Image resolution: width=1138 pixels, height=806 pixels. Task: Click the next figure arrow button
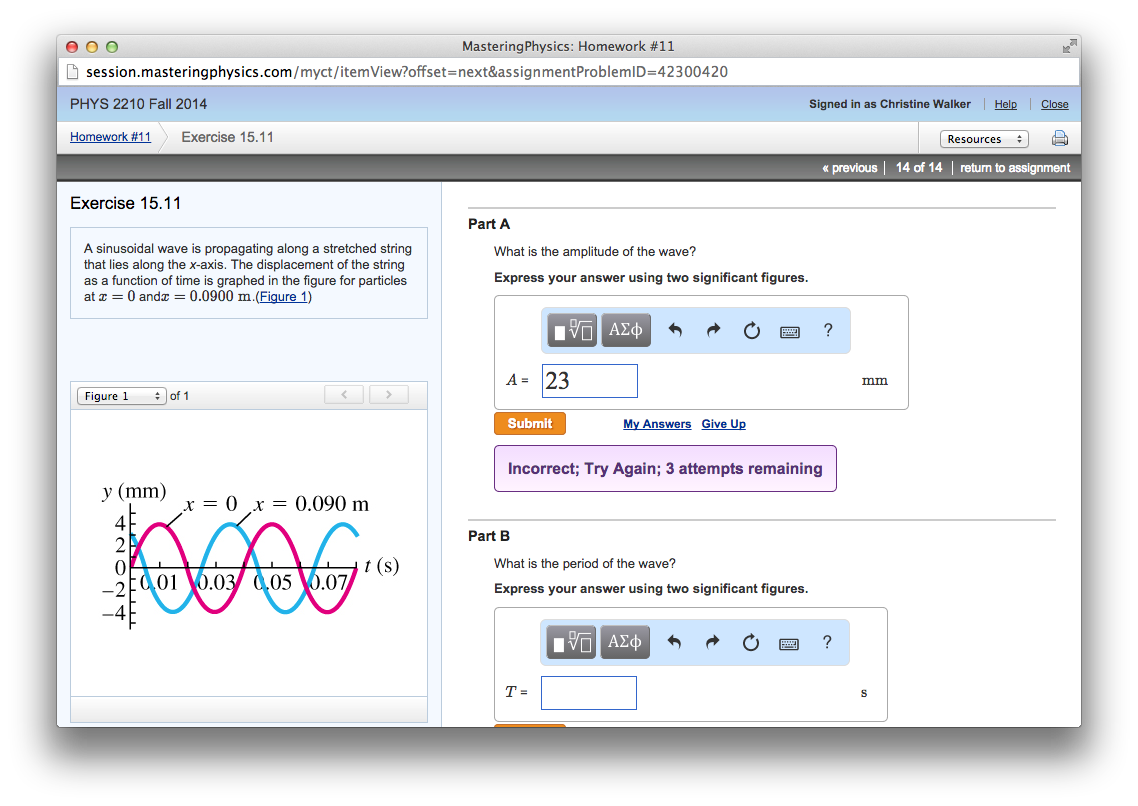388,394
